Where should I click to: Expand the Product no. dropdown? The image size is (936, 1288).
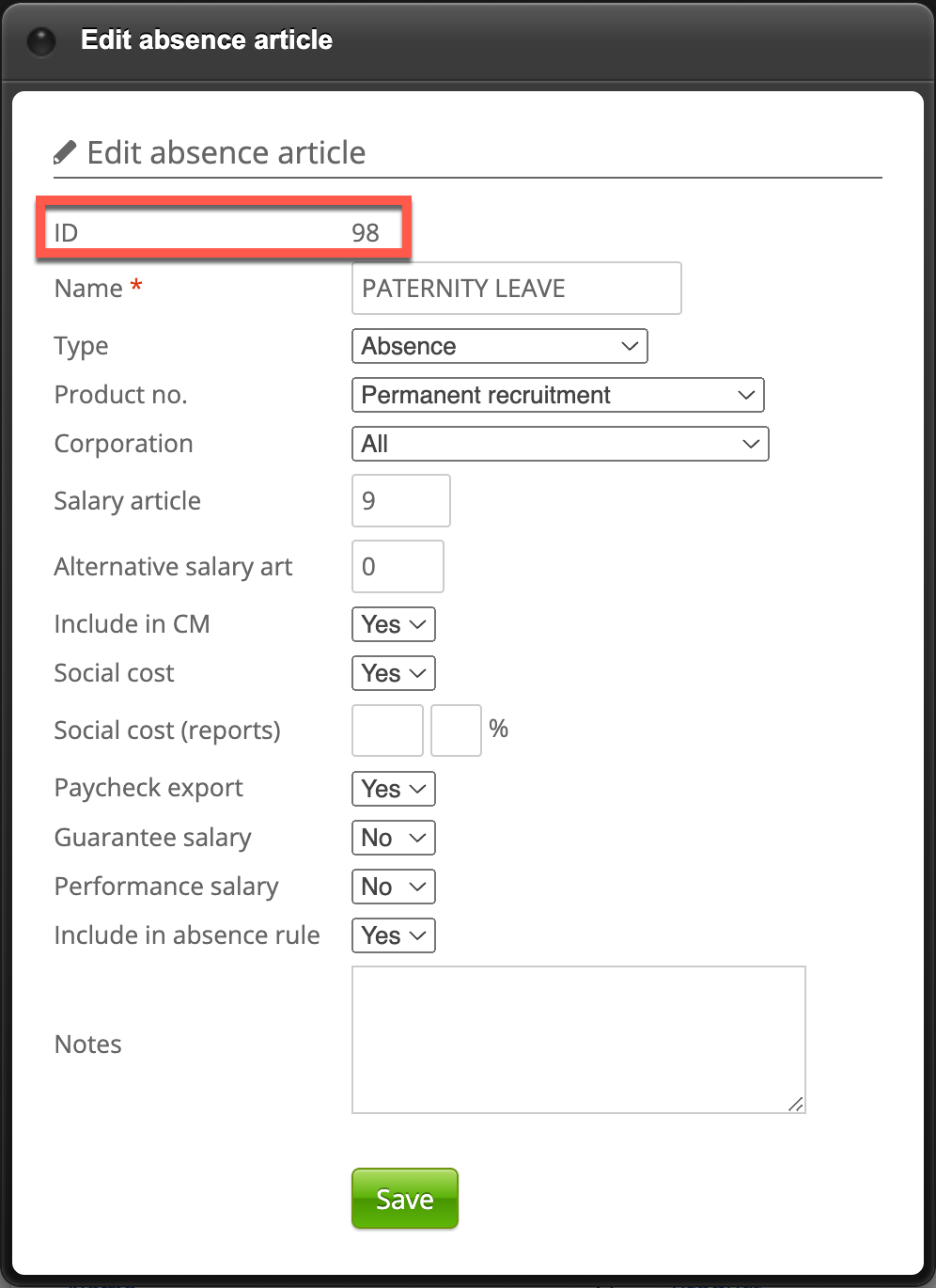pos(557,395)
